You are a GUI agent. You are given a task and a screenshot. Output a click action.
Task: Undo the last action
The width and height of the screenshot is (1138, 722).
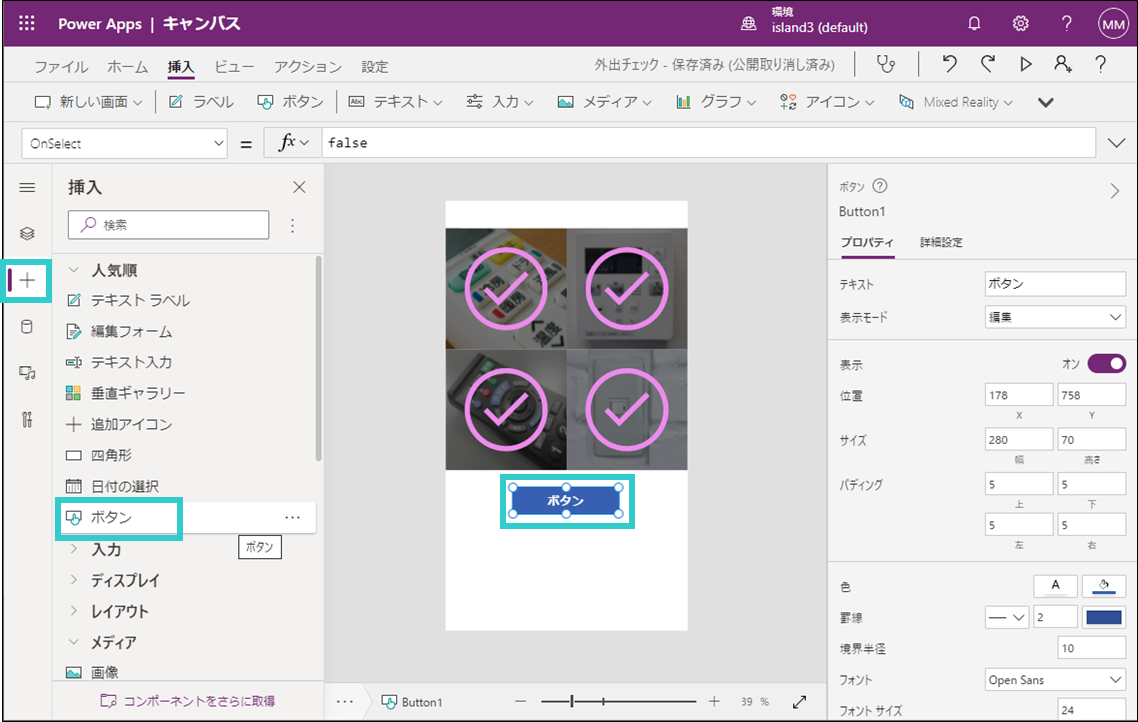point(949,64)
